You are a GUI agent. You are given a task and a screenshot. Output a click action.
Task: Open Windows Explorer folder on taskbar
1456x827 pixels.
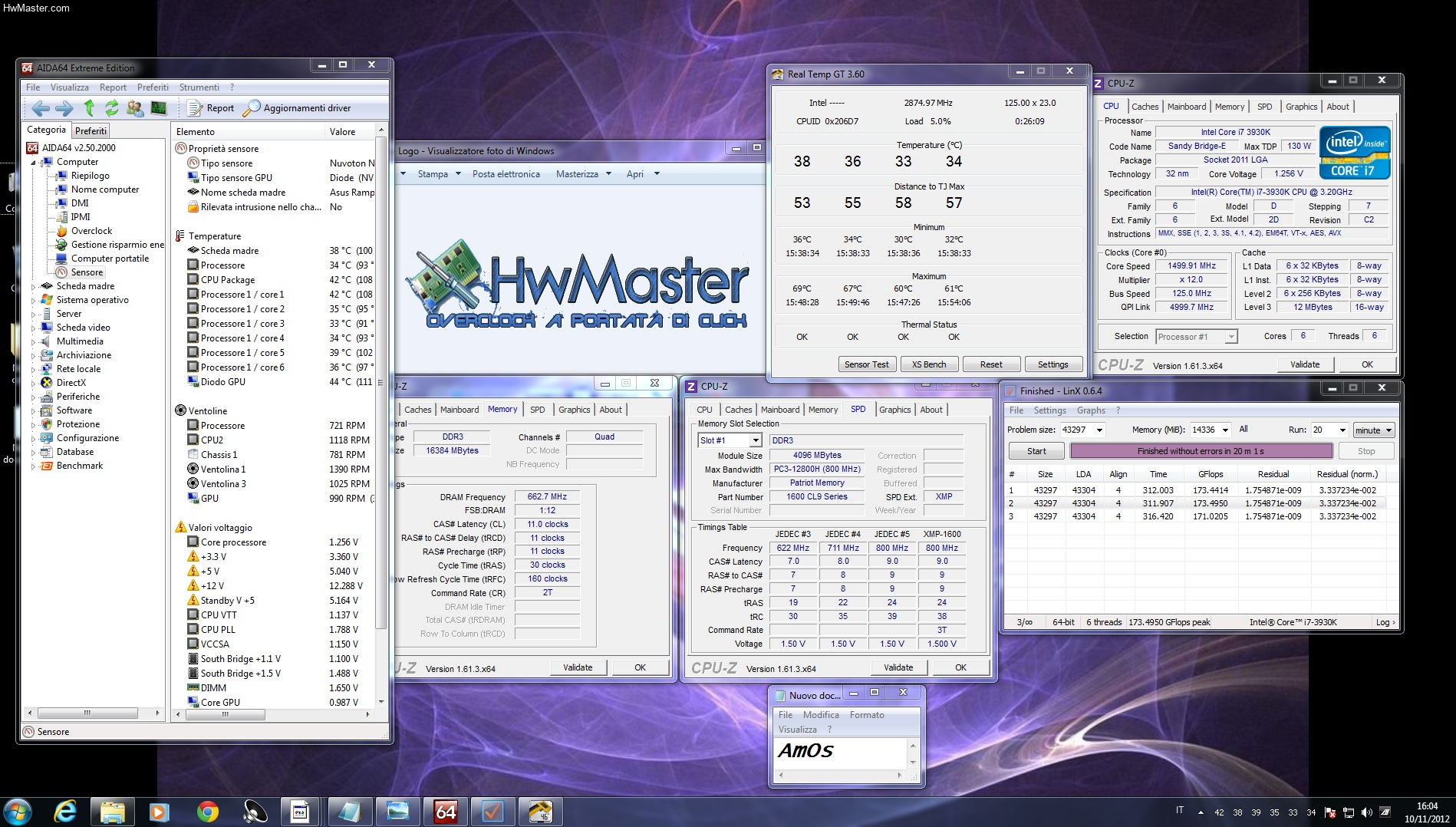click(x=113, y=812)
